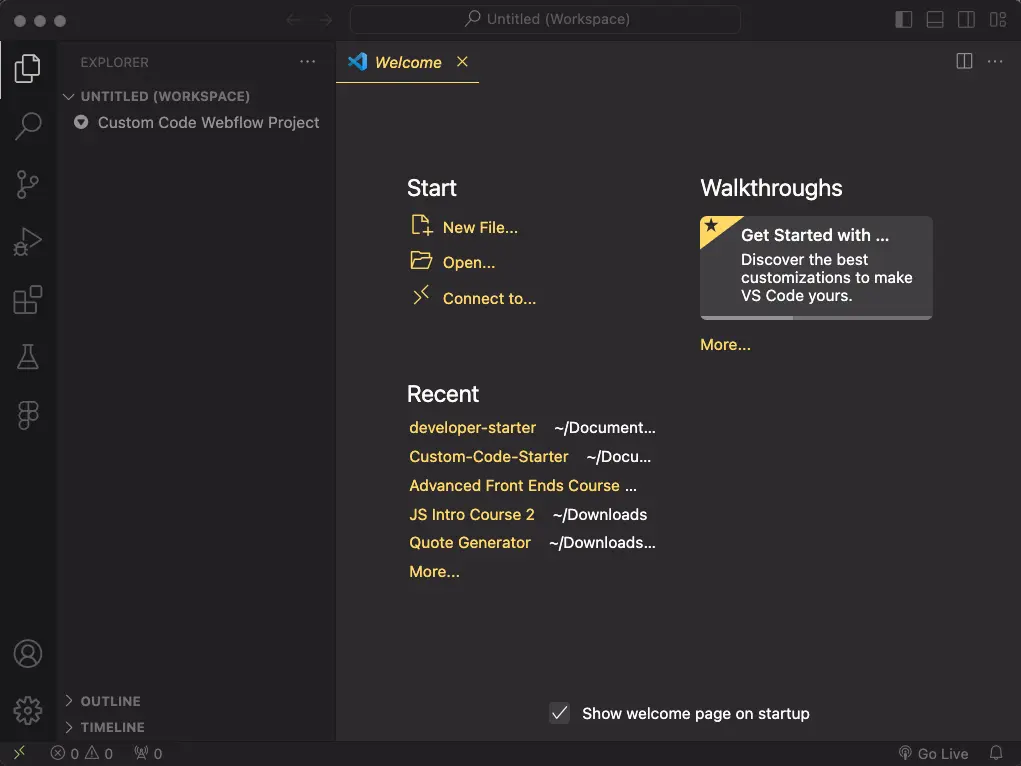Expand the Custom Code Webflow Project folder
This screenshot has width=1021, height=766.
coord(197,122)
